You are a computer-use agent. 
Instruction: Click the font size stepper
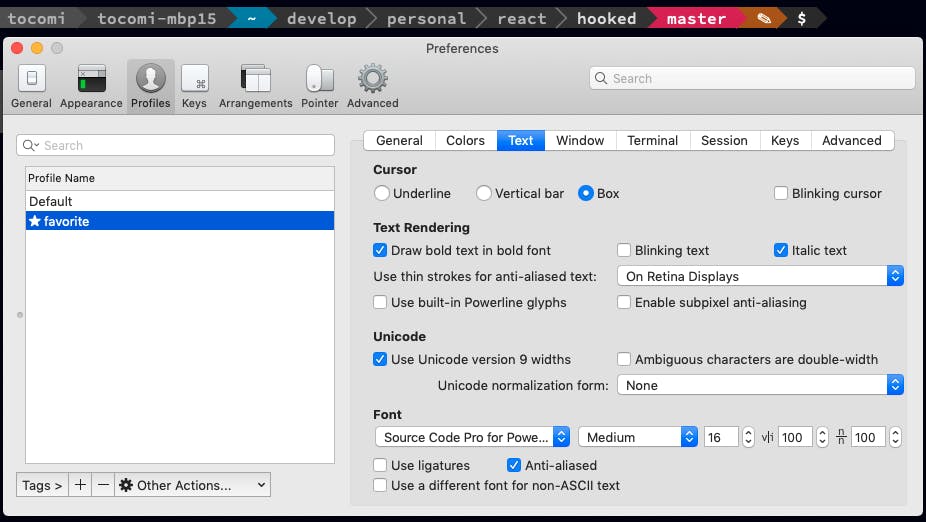point(748,437)
